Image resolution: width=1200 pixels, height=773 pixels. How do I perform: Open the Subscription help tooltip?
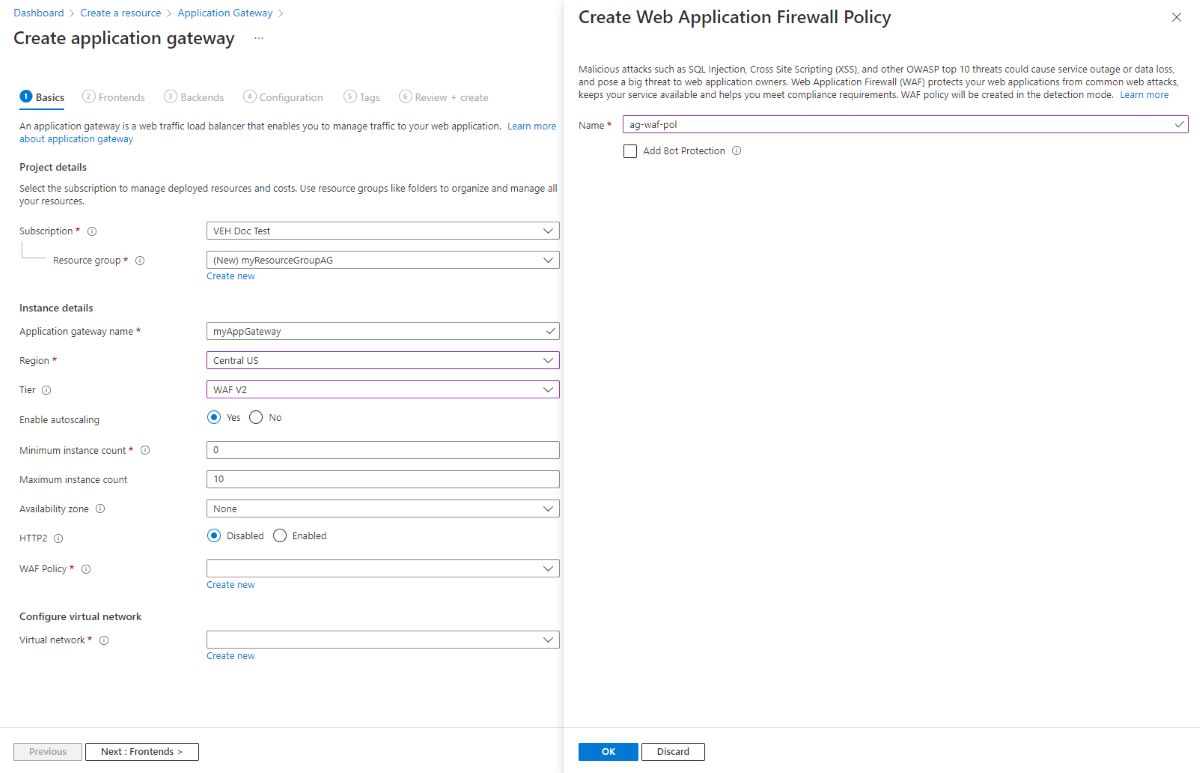click(90, 230)
